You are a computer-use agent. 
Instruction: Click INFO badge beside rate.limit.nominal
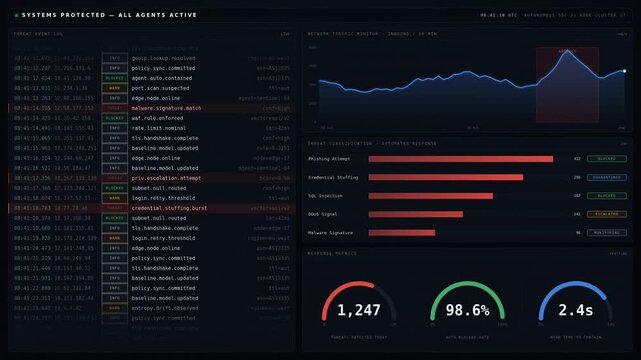[114, 128]
